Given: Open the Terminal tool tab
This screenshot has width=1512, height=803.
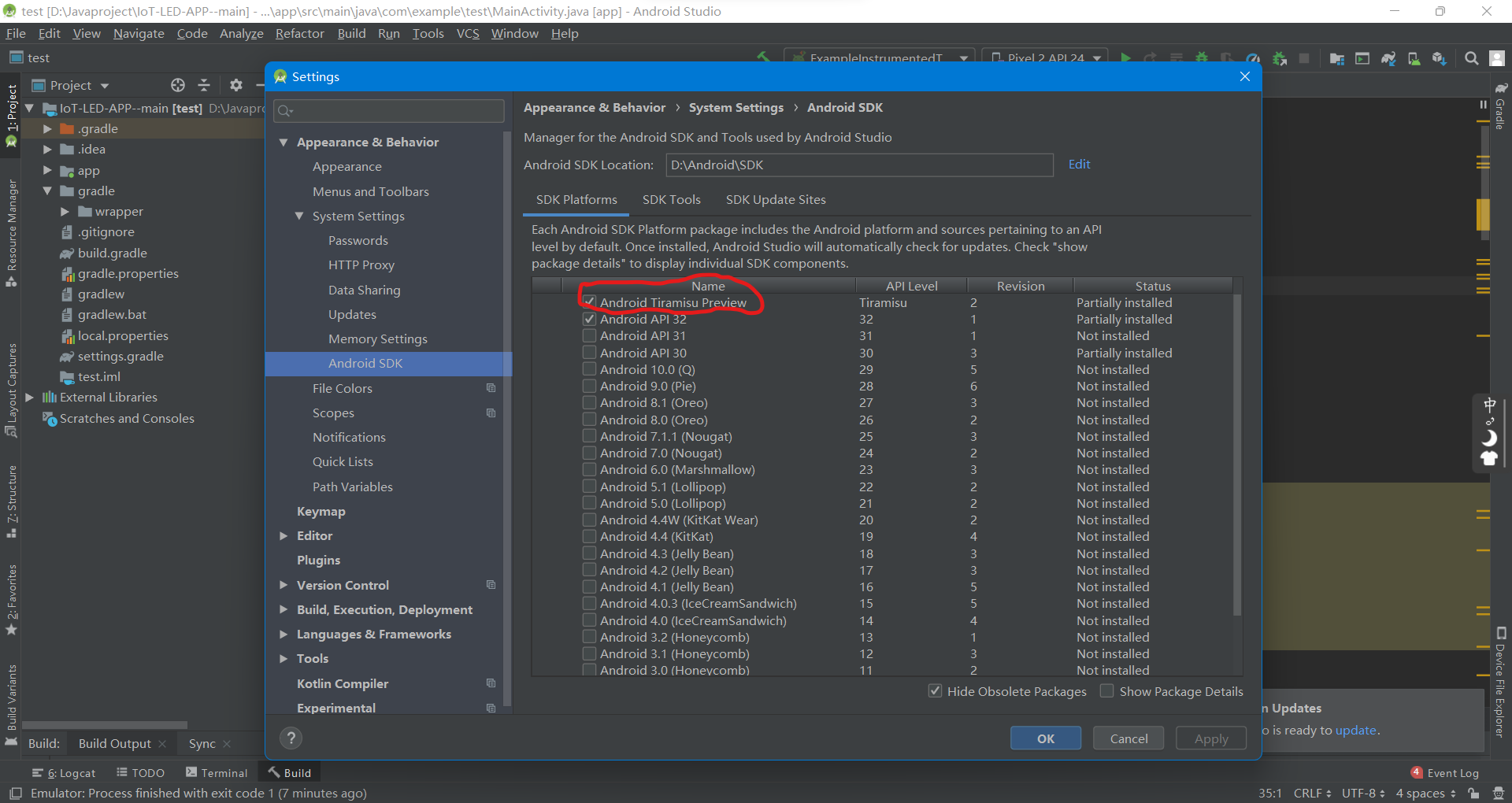Looking at the screenshot, I should (217, 773).
